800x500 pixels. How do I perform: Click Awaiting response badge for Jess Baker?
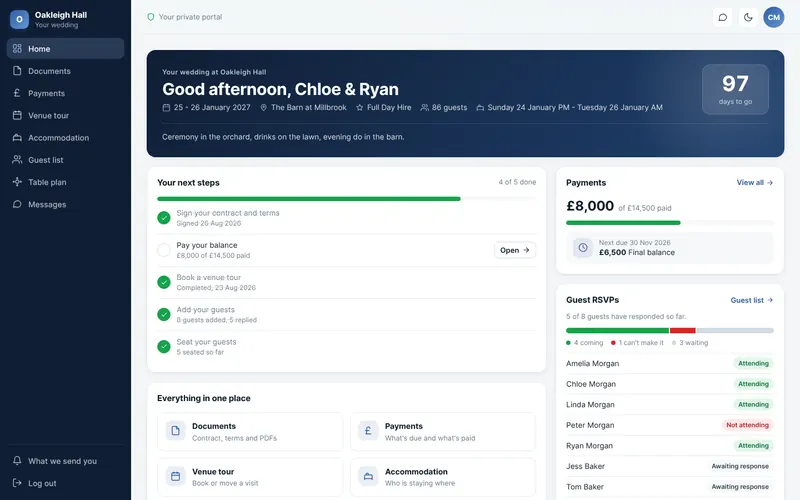[740, 466]
